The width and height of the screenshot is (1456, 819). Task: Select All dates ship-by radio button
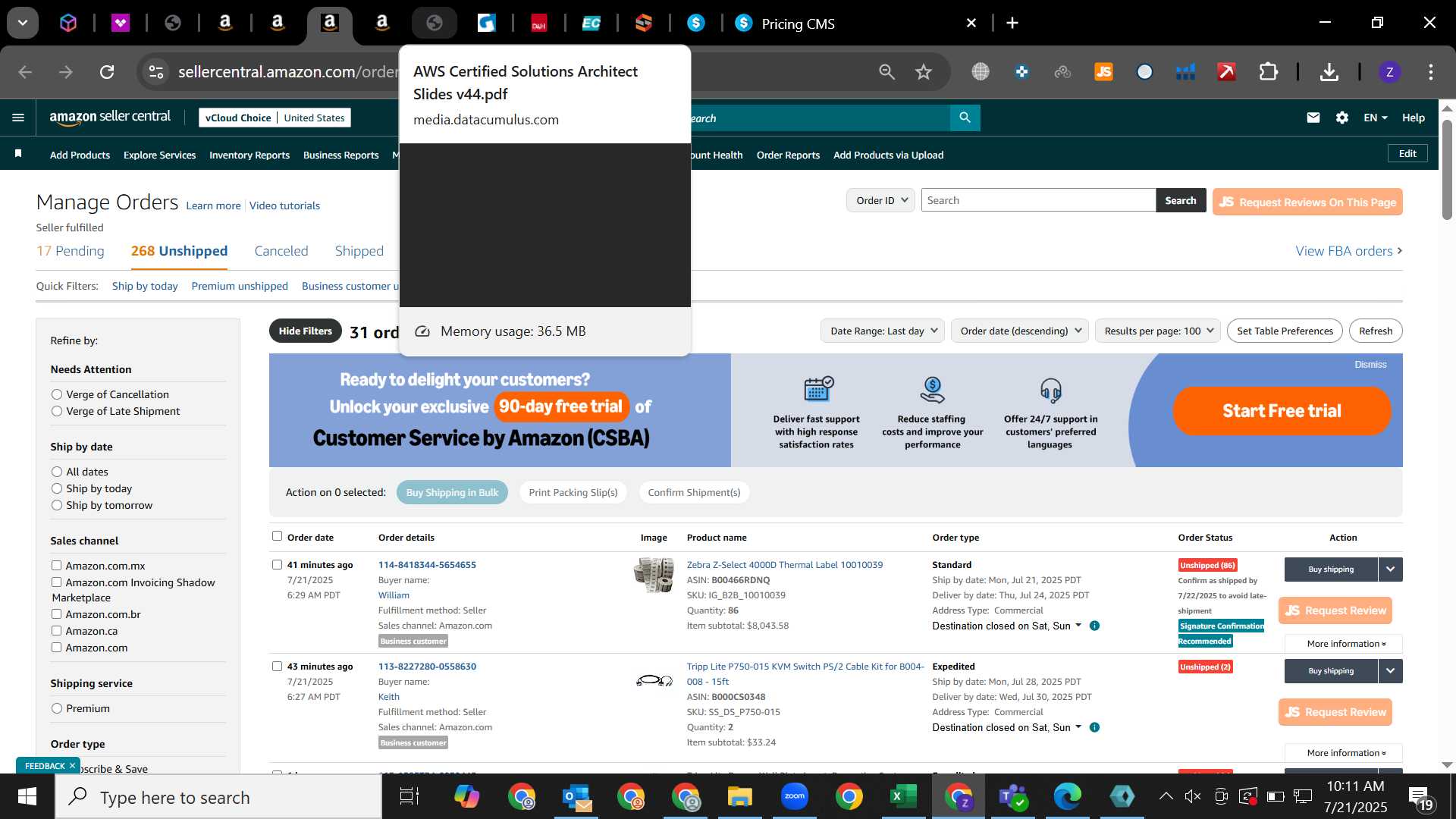[57, 472]
